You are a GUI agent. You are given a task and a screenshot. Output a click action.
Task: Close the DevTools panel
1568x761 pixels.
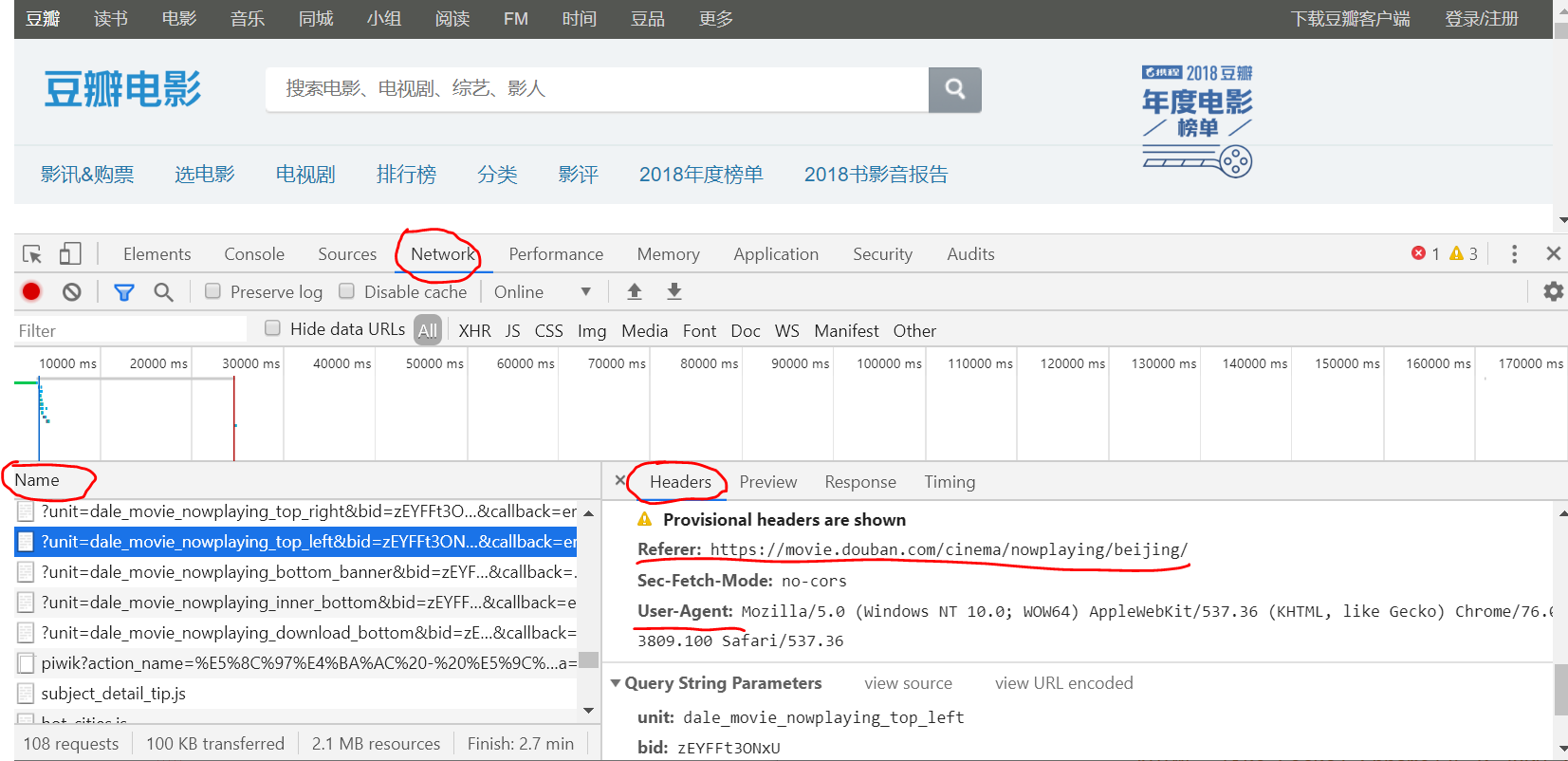[1553, 253]
